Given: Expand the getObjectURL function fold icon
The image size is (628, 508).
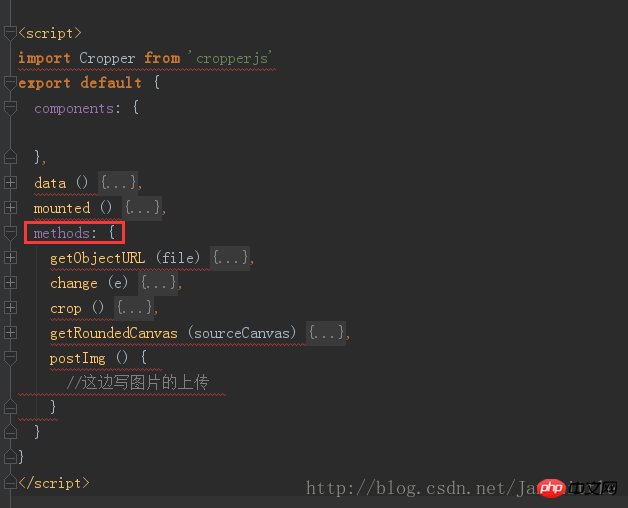Looking at the screenshot, I should [10, 258].
